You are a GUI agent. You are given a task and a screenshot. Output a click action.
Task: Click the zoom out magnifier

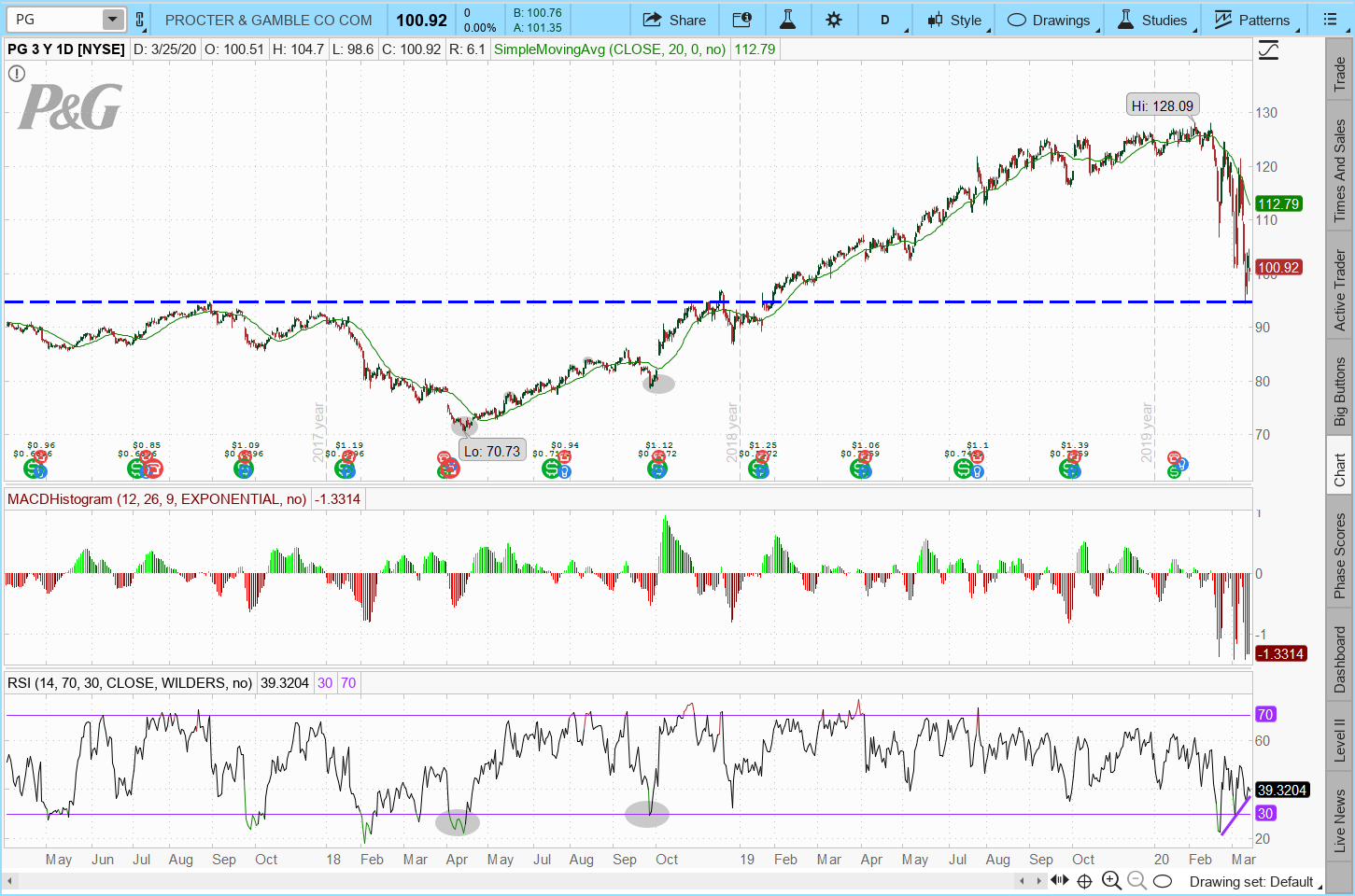click(1136, 880)
